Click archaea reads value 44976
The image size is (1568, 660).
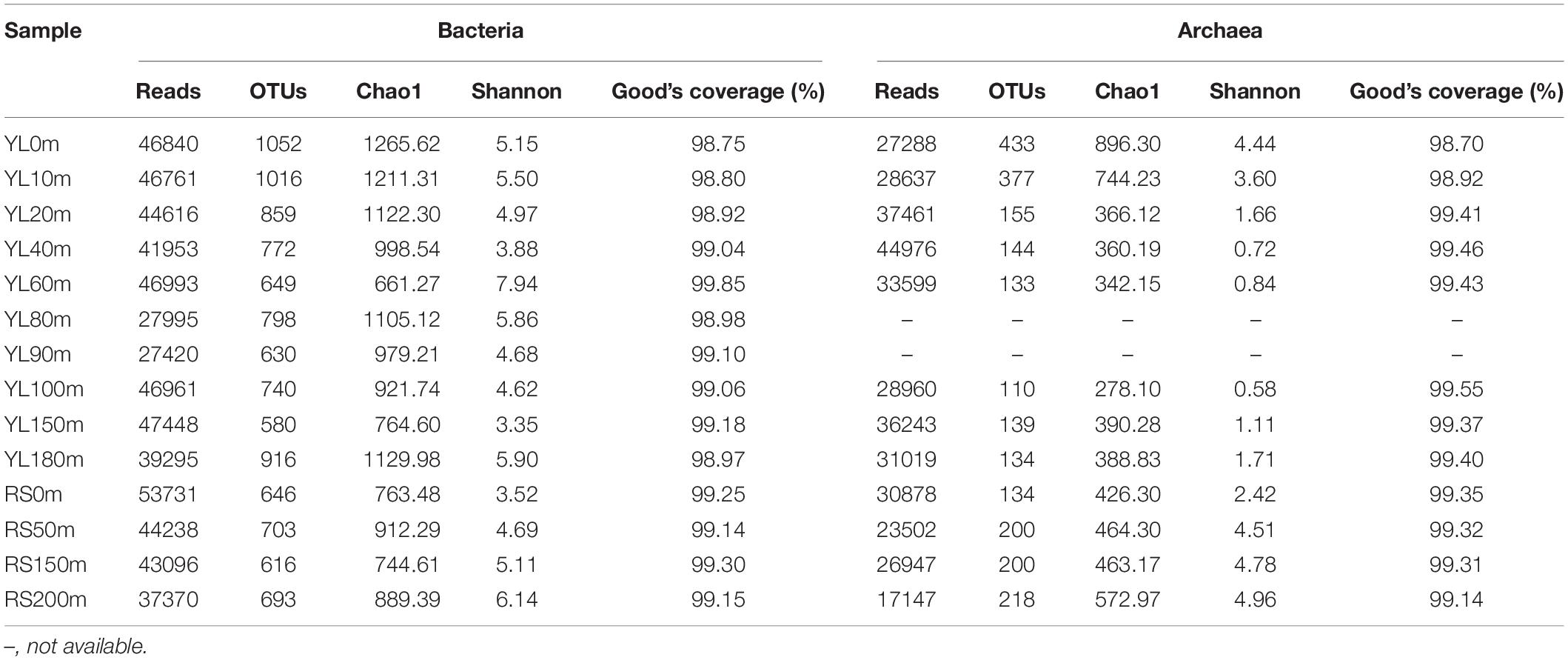[x=906, y=249]
